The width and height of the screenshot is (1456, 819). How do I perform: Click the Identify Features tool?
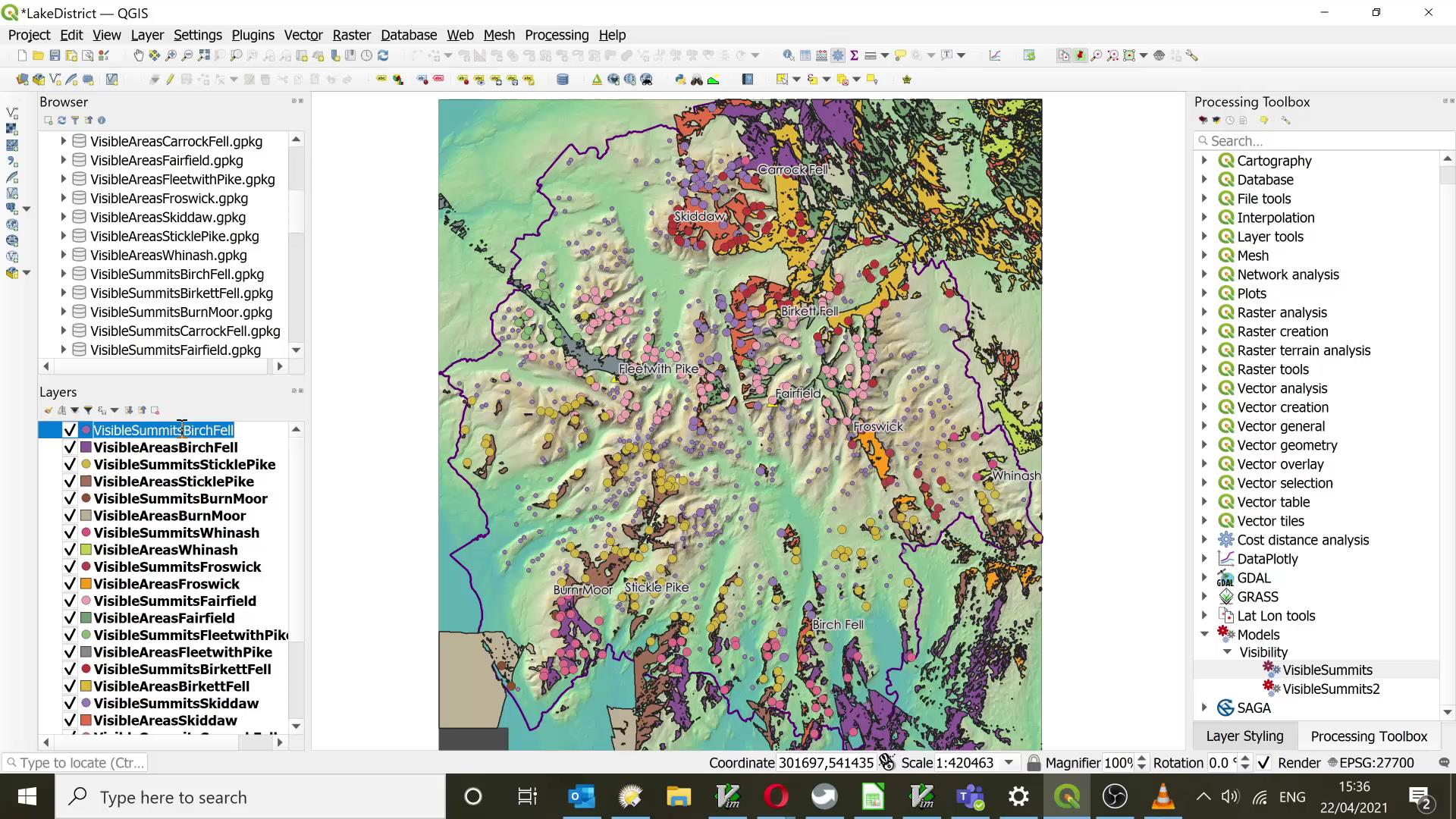(x=789, y=55)
